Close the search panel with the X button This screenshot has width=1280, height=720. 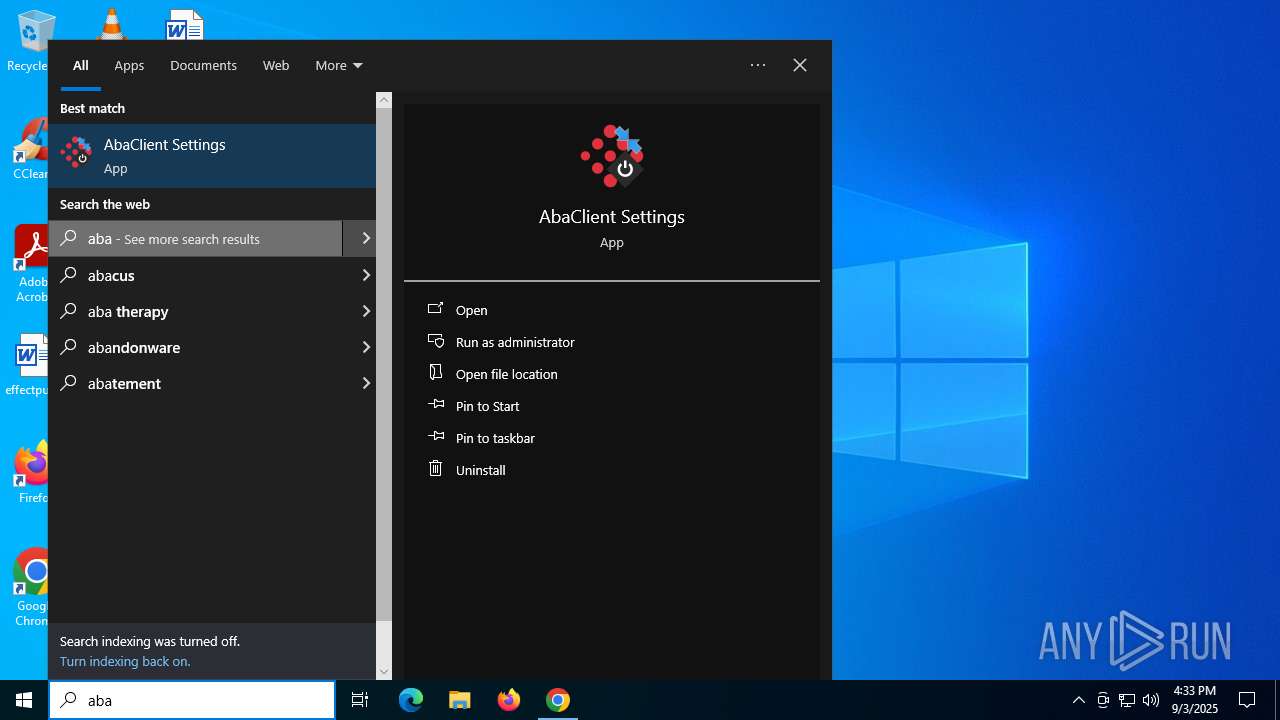pos(800,65)
